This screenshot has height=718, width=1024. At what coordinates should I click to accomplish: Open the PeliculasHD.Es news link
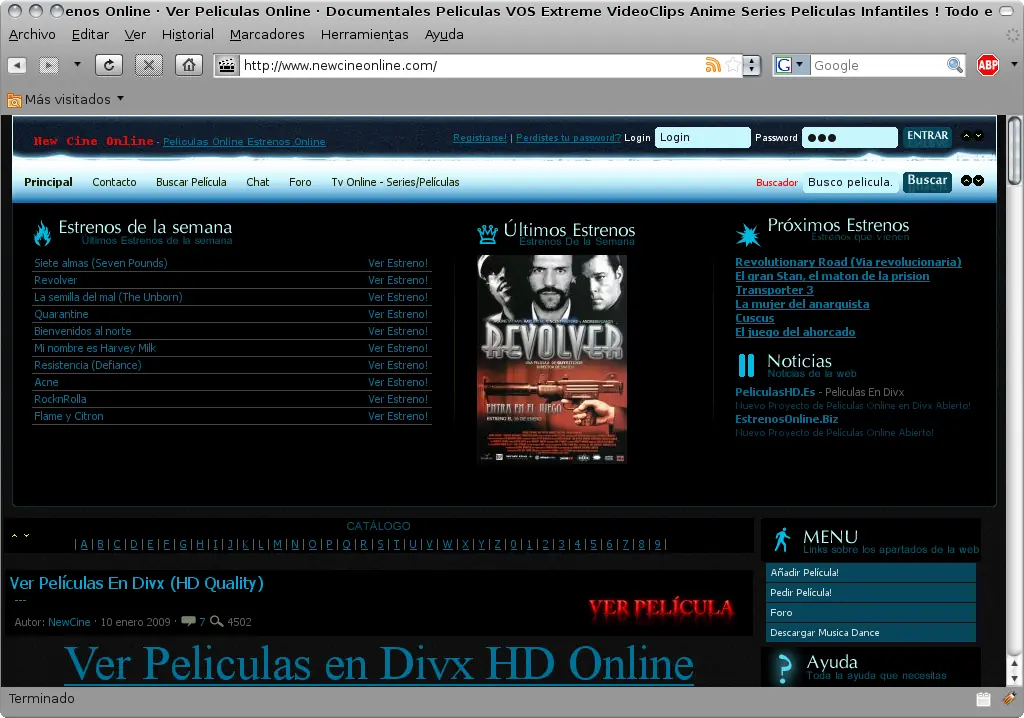pyautogui.click(x=775, y=392)
